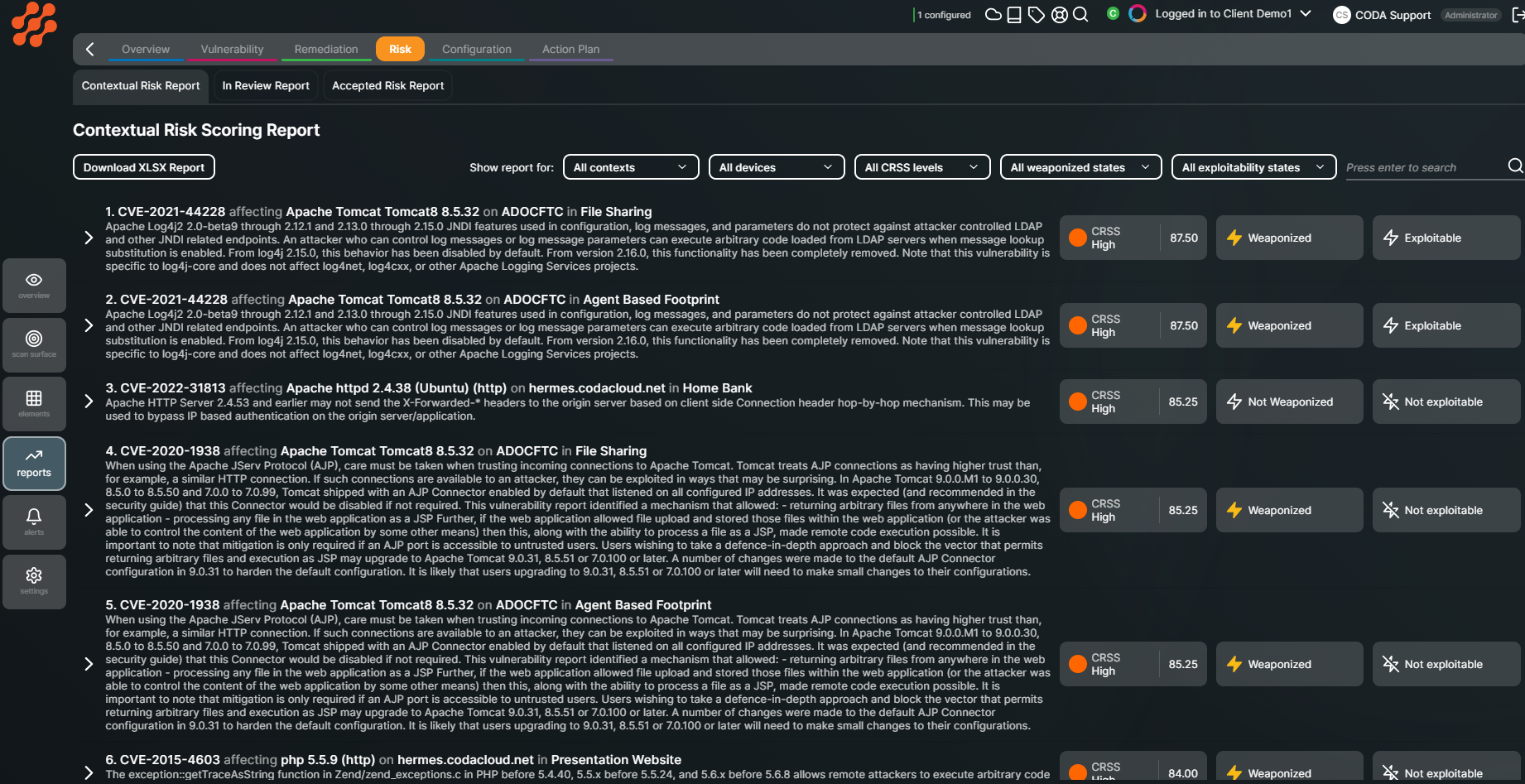Screen dimensions: 1525x784
Task: Go back with the left arrow
Action: [90, 50]
